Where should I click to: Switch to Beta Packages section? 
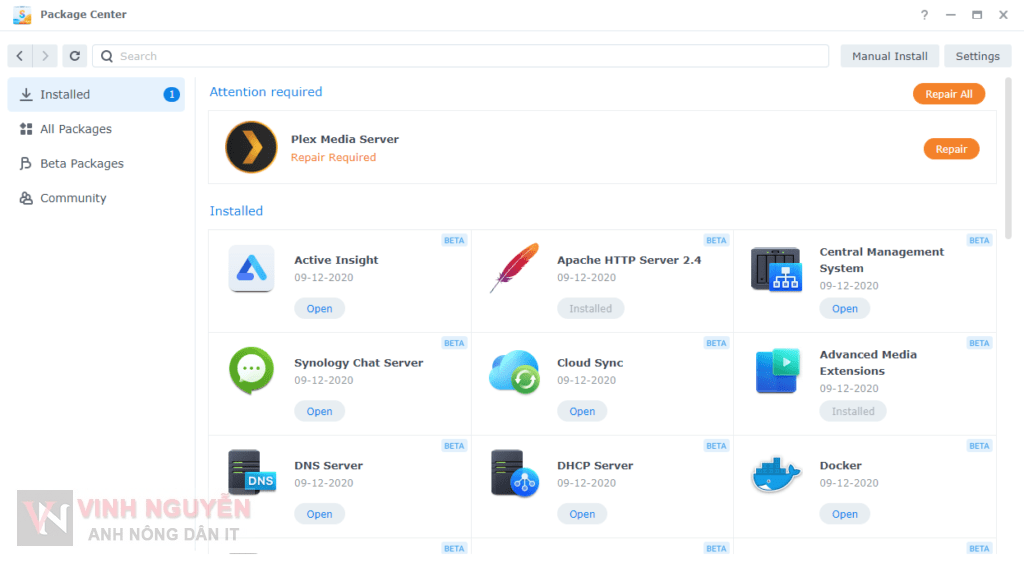[81, 164]
